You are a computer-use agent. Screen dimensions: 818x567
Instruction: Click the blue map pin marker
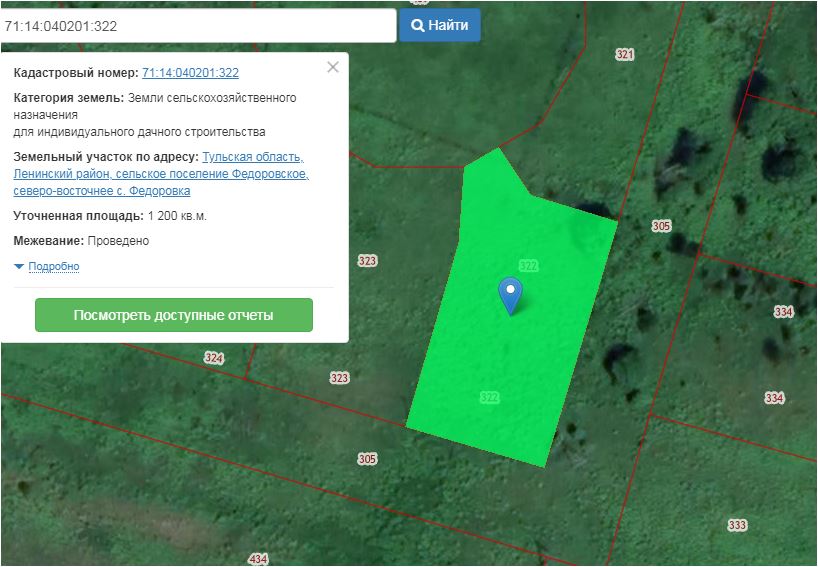click(510, 294)
